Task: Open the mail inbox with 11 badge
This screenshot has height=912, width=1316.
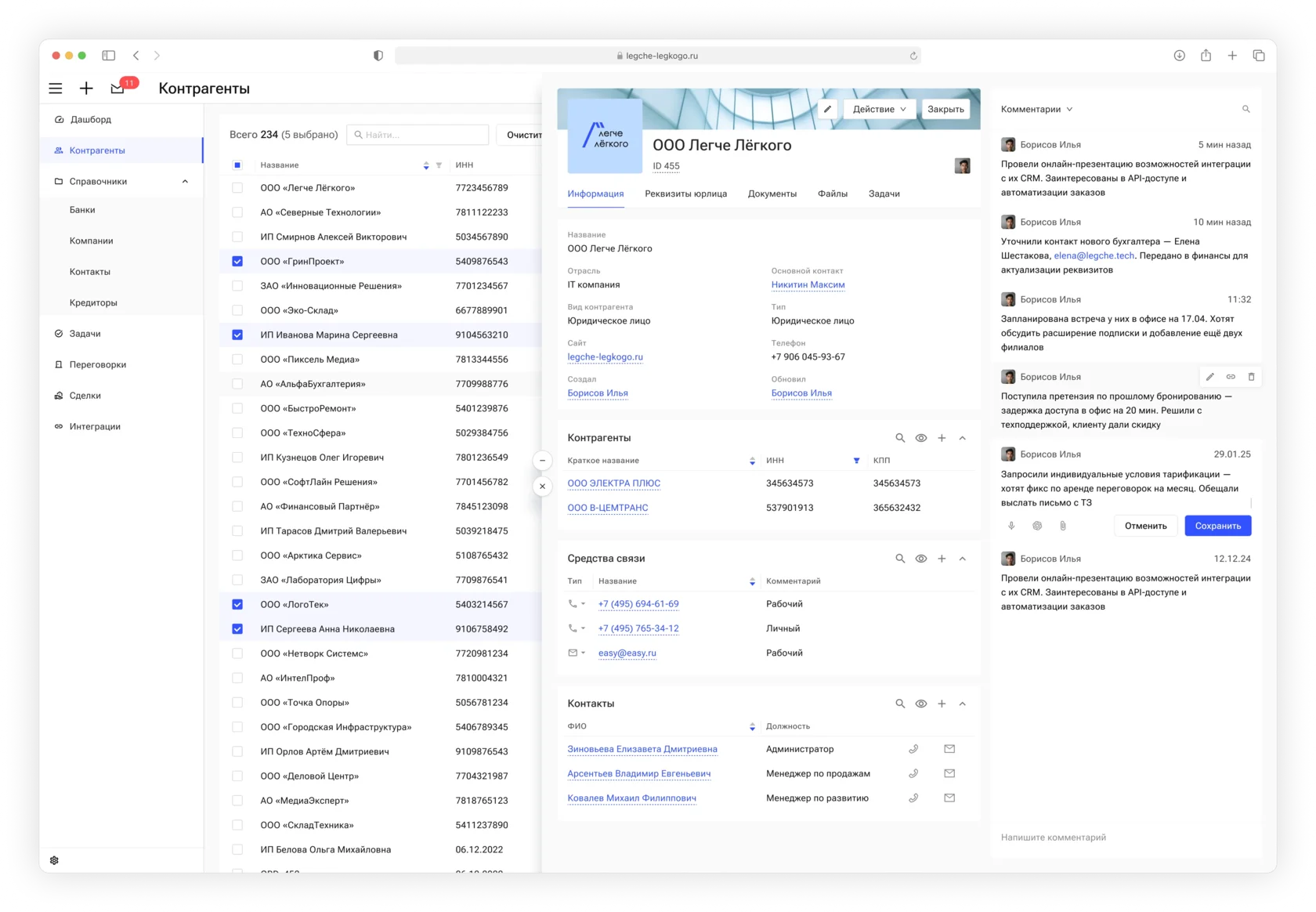Action: [117, 88]
